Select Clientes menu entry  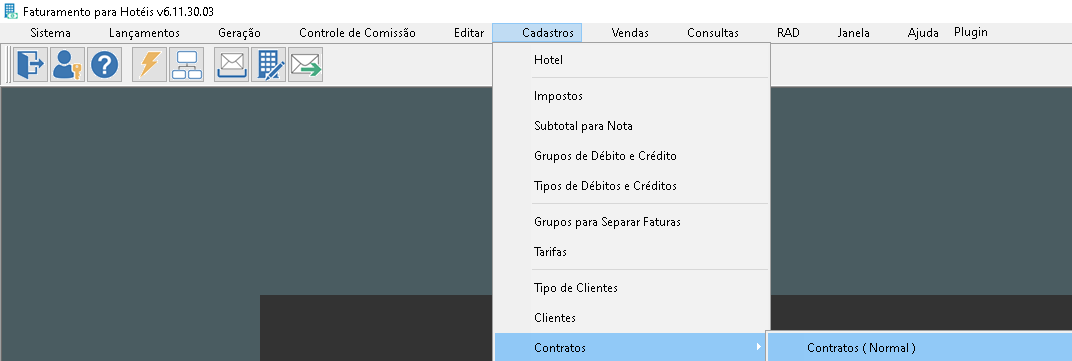pyautogui.click(x=632, y=319)
